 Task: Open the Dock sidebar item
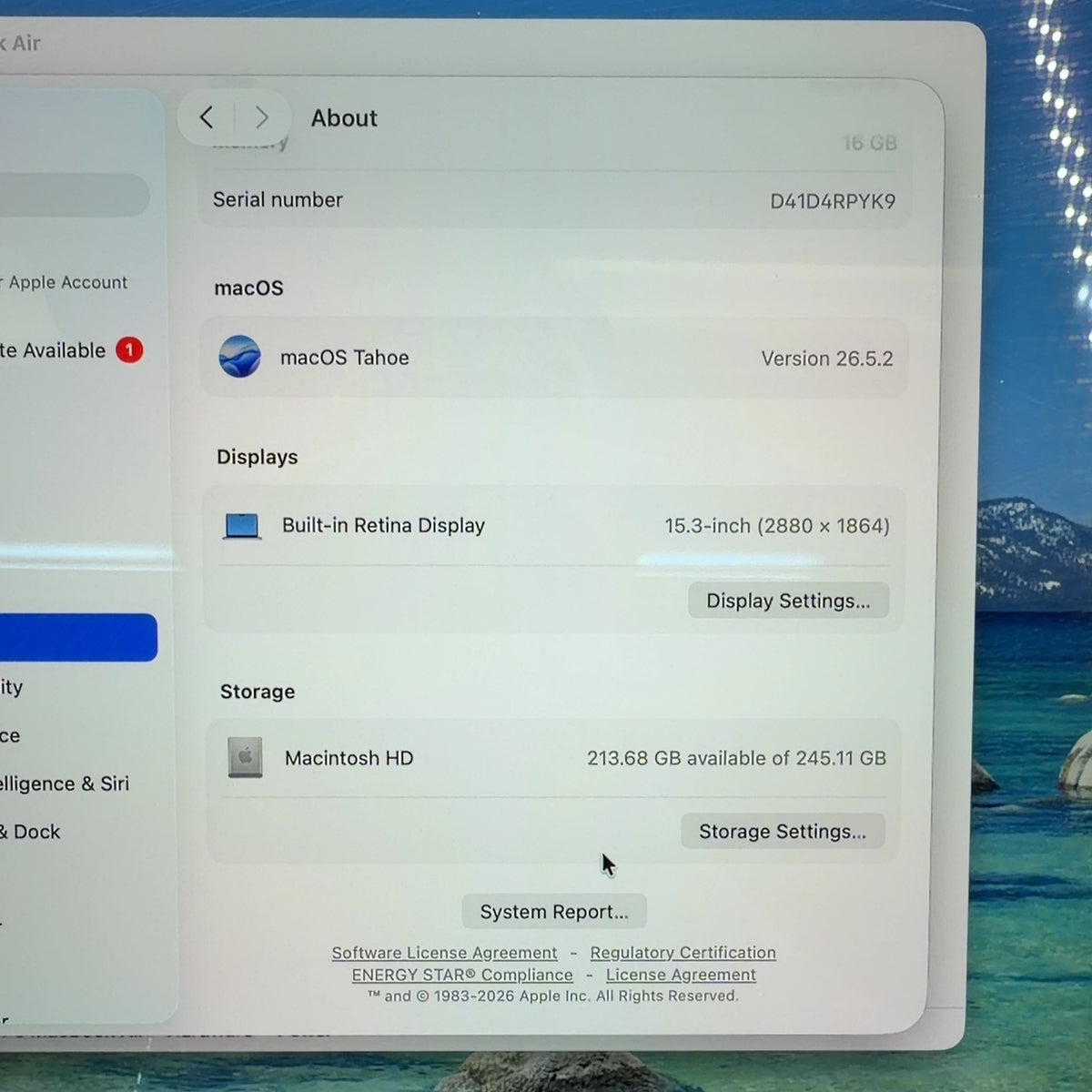tap(30, 832)
